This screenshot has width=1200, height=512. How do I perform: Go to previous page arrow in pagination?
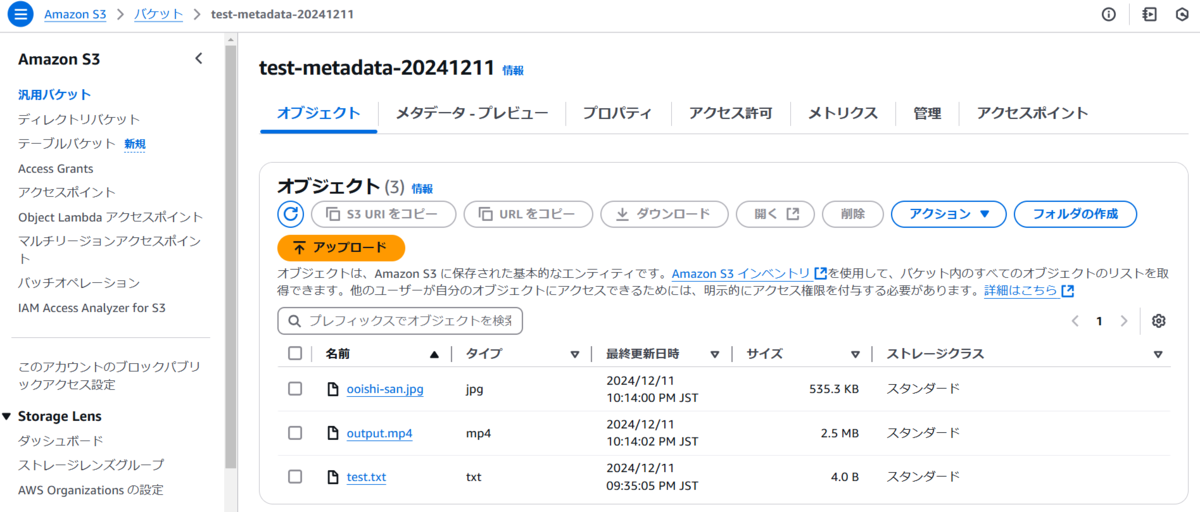pyautogui.click(x=1075, y=321)
